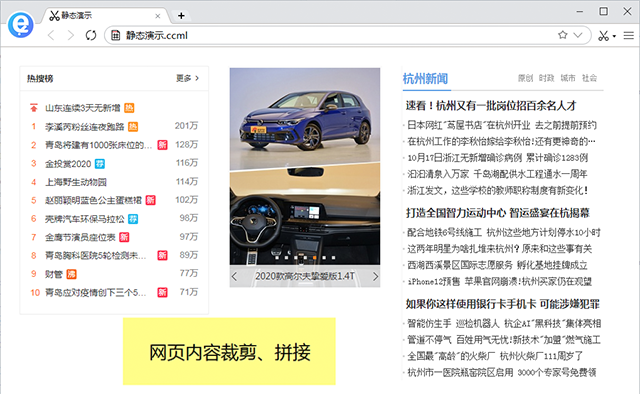Open the hamburger main menu

[x=629, y=36]
